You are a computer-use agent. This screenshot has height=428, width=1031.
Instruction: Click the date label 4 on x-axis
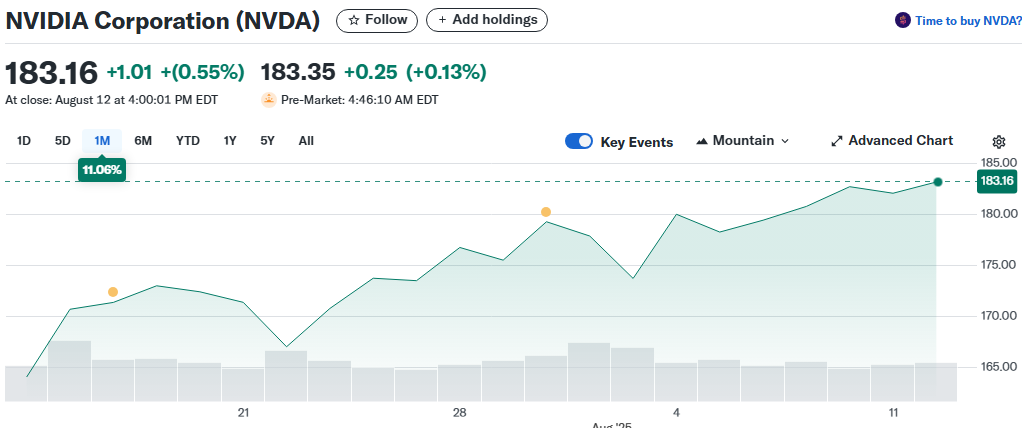[676, 413]
